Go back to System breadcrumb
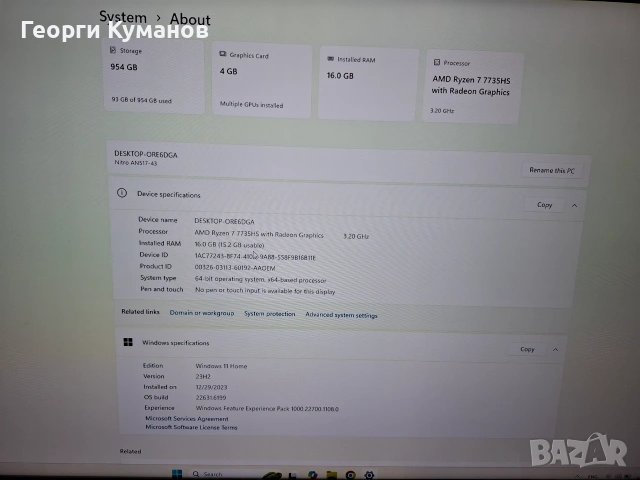This screenshot has width=640, height=480. coord(123,17)
